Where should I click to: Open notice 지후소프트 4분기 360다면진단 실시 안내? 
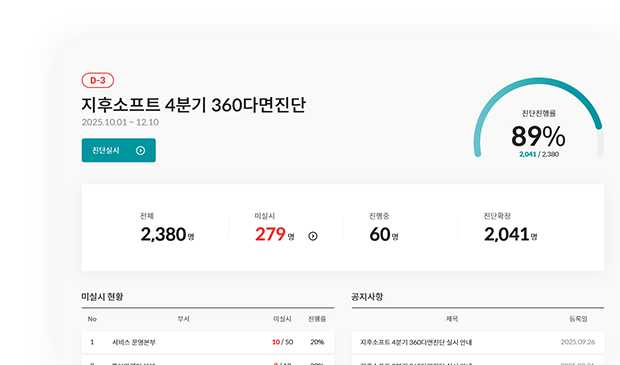coord(478,342)
